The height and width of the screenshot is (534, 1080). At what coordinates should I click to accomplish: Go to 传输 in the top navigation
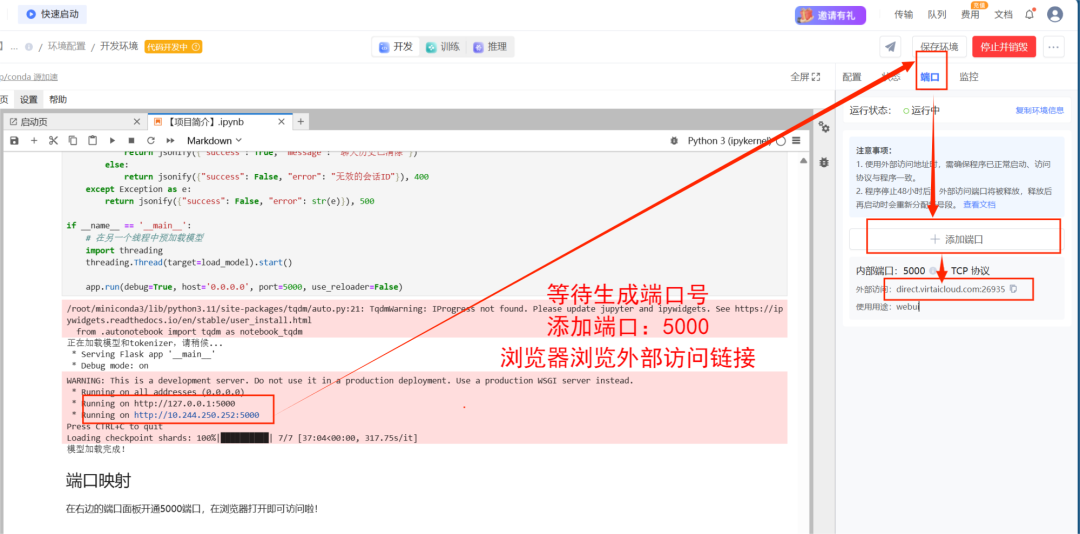tap(904, 14)
